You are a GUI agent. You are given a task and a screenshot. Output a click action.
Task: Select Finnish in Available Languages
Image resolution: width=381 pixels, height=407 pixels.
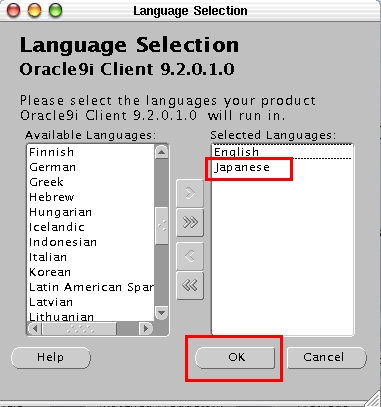(x=90, y=152)
